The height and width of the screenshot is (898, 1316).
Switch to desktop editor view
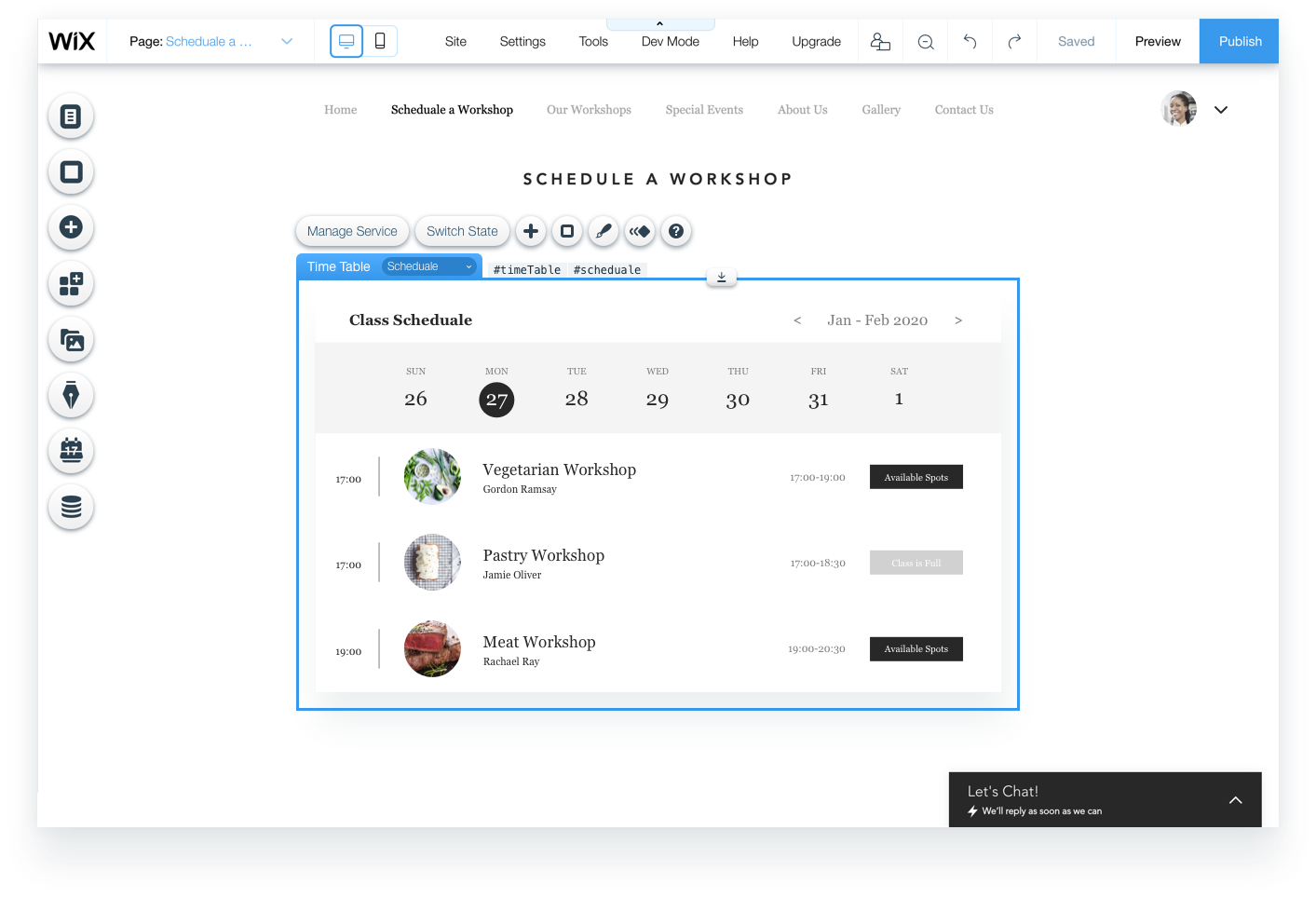[x=346, y=41]
